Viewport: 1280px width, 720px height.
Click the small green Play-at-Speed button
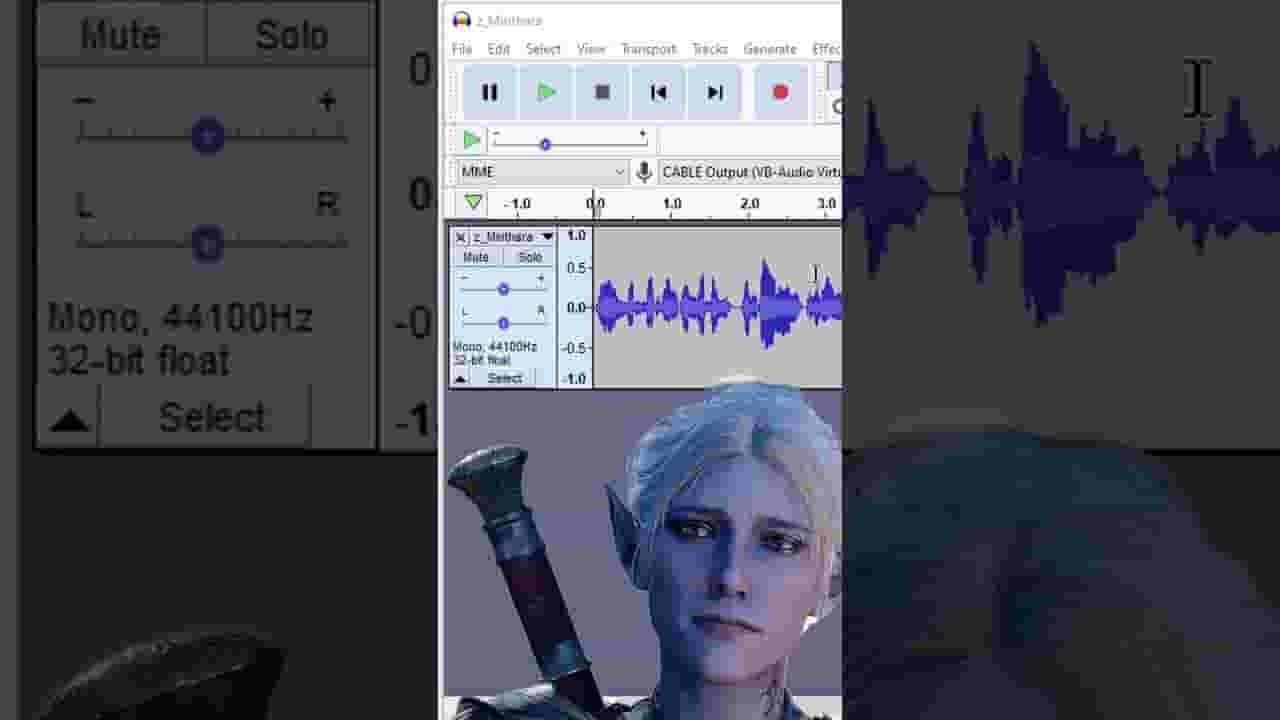pos(471,140)
